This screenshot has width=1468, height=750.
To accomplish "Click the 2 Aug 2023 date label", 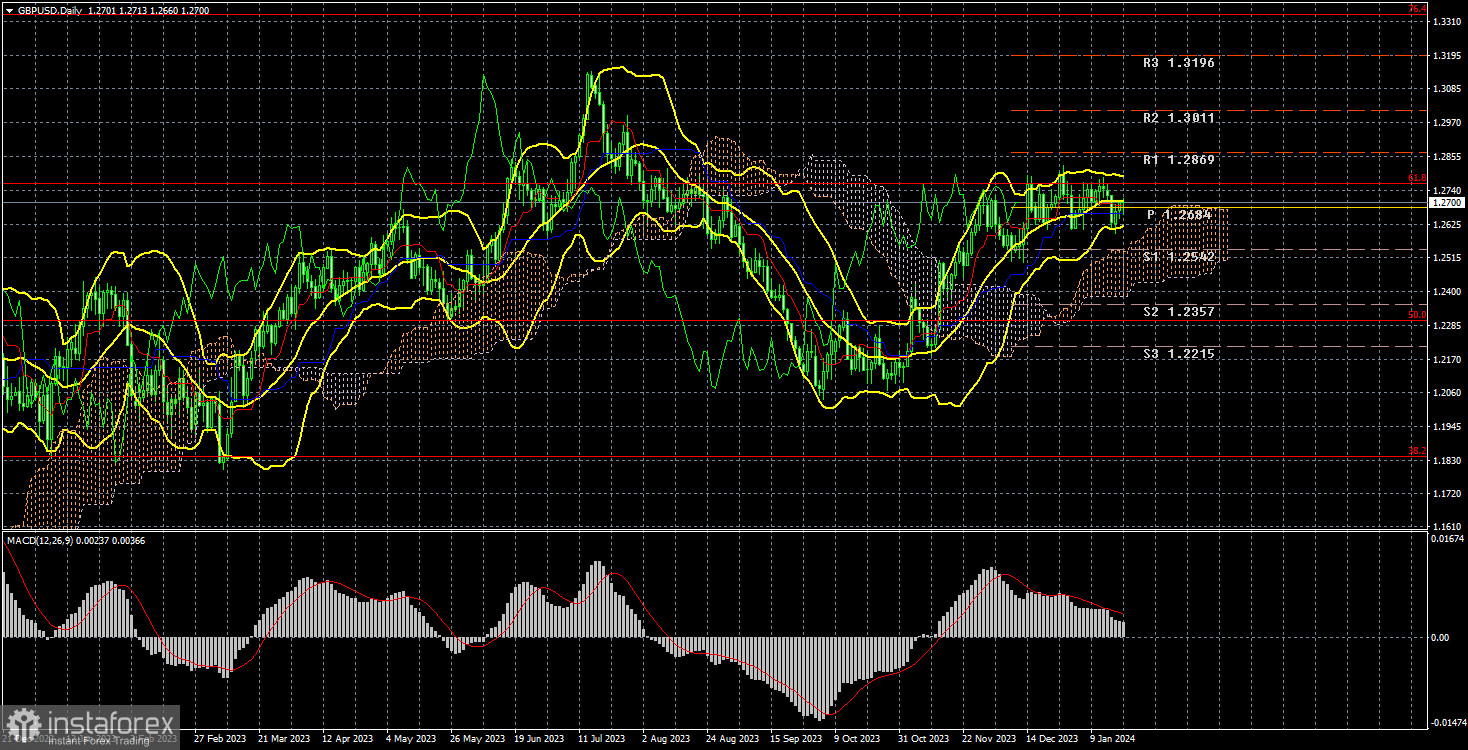I will (665, 739).
